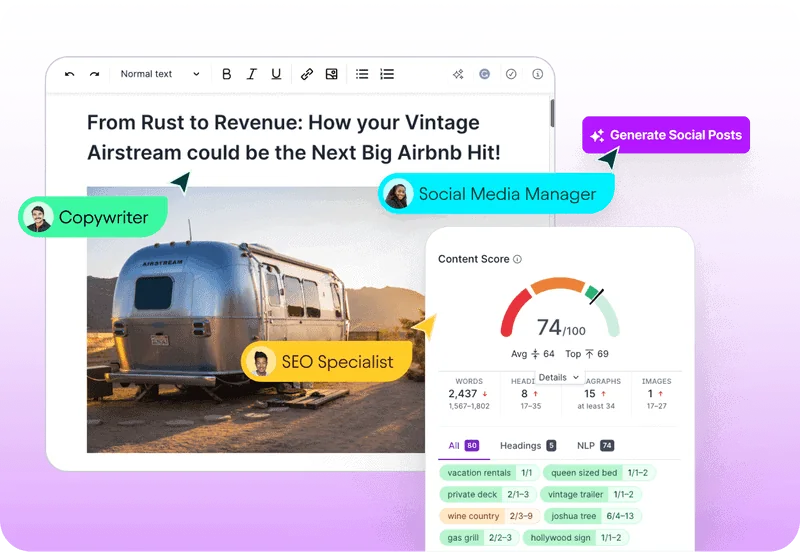Click the editor vertical scrollbar
Screen dimensions: 800x552
click(552, 113)
